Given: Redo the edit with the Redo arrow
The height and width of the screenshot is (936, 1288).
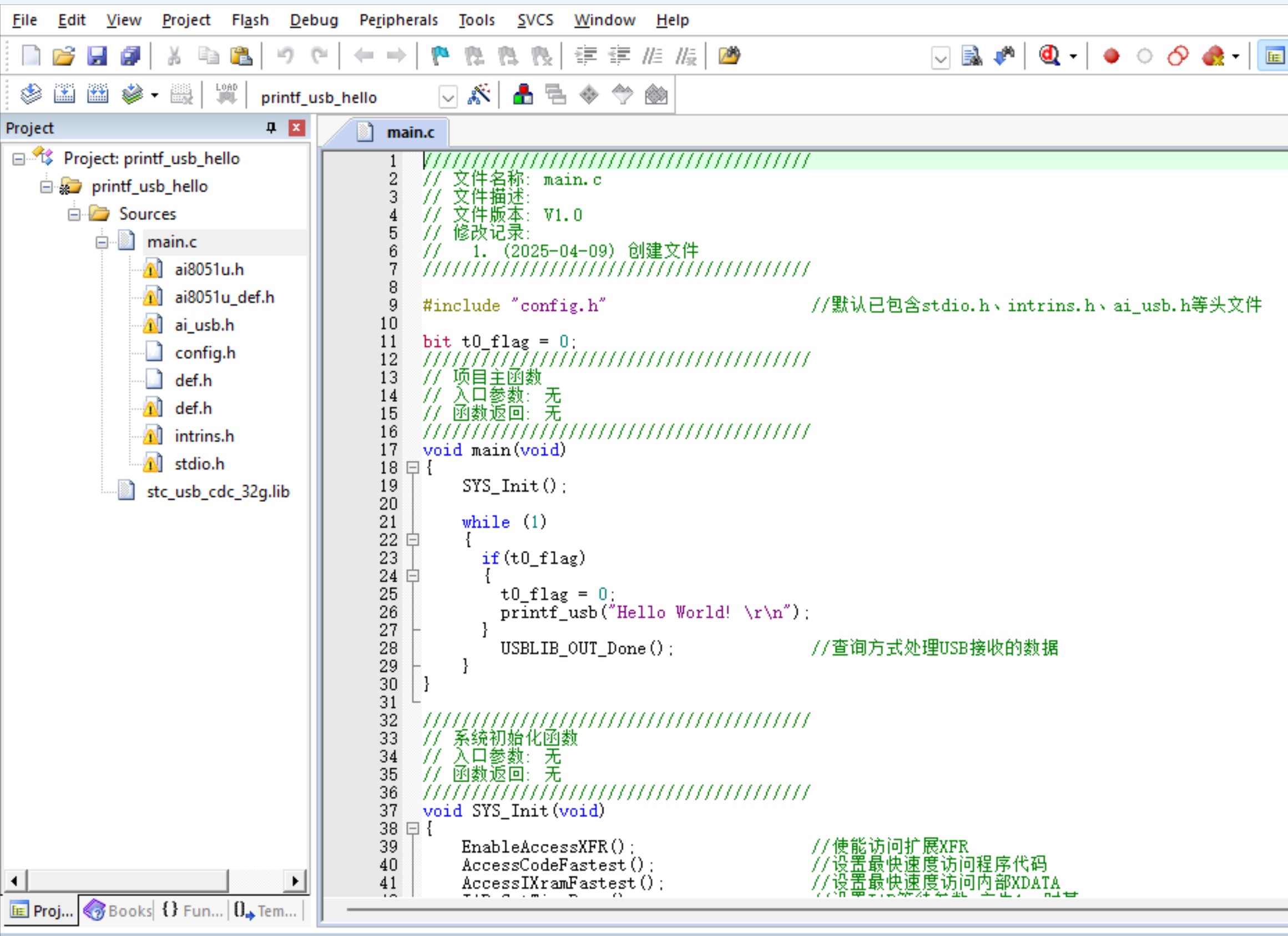Looking at the screenshot, I should tap(320, 56).
